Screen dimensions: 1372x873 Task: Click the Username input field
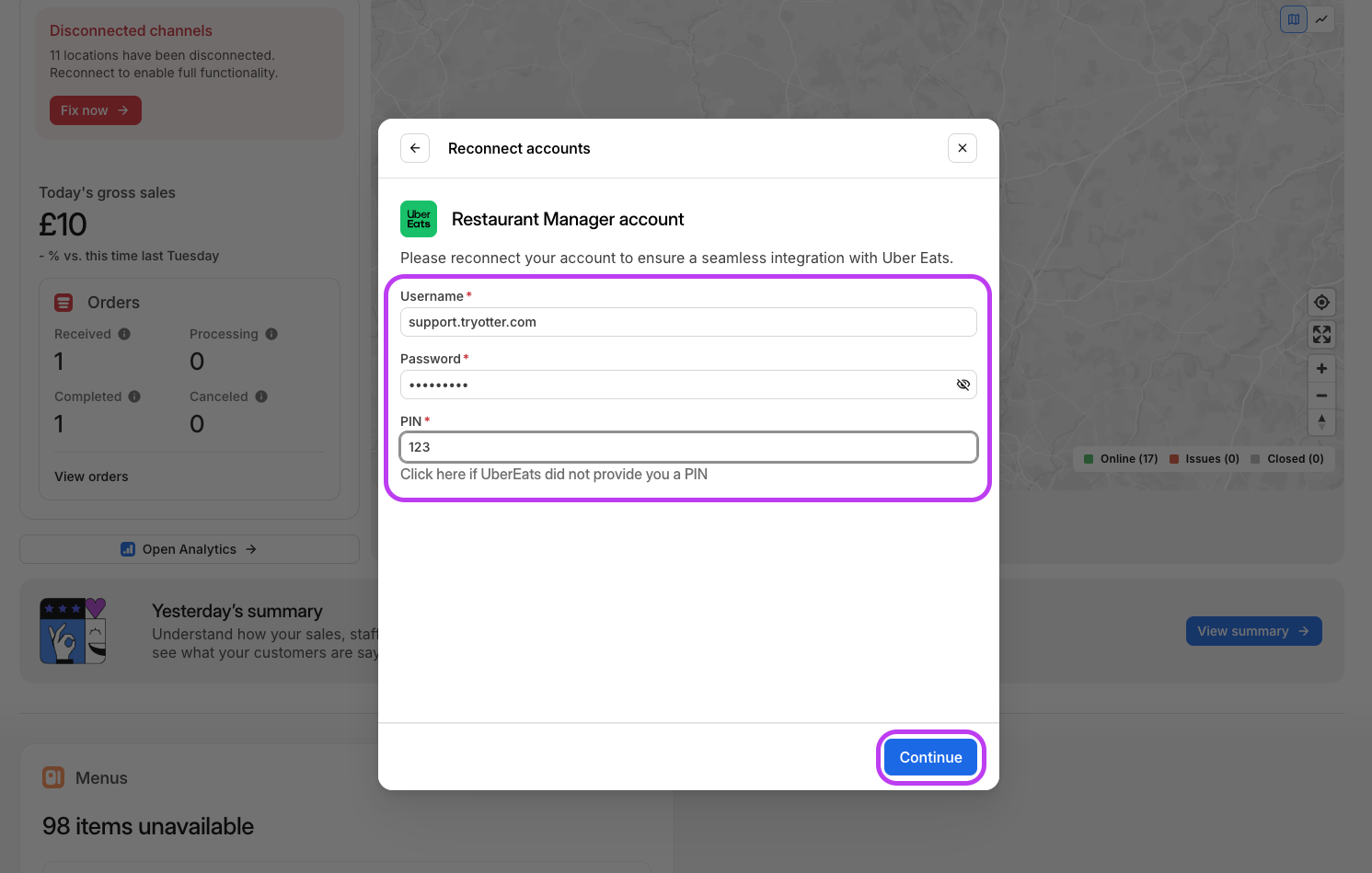687,322
